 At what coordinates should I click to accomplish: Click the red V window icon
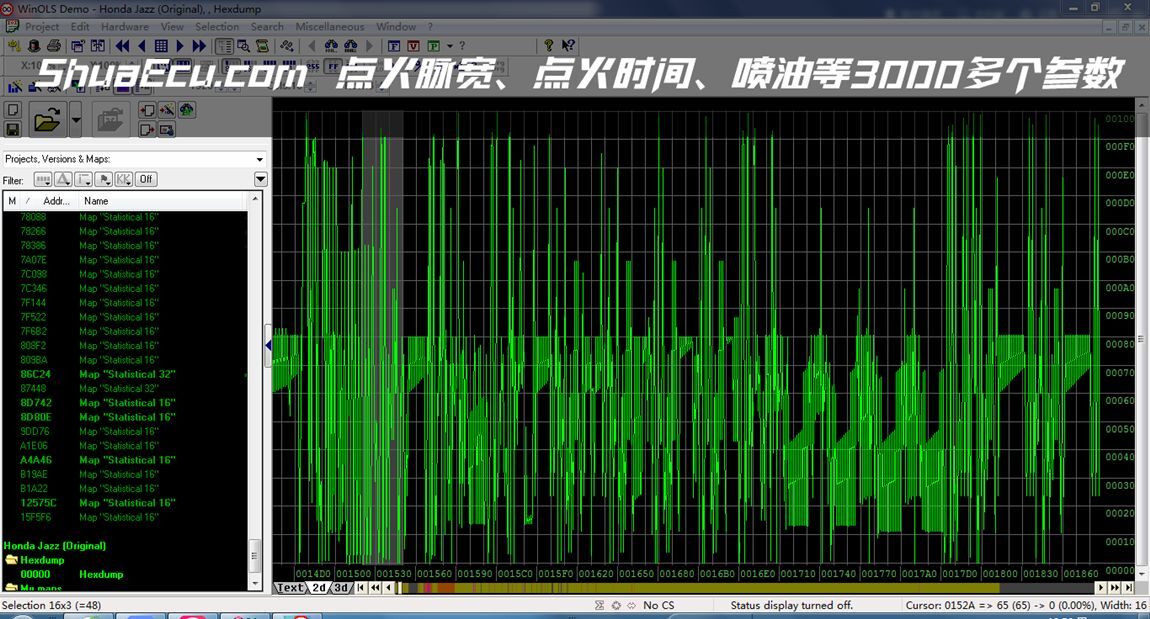(x=414, y=46)
